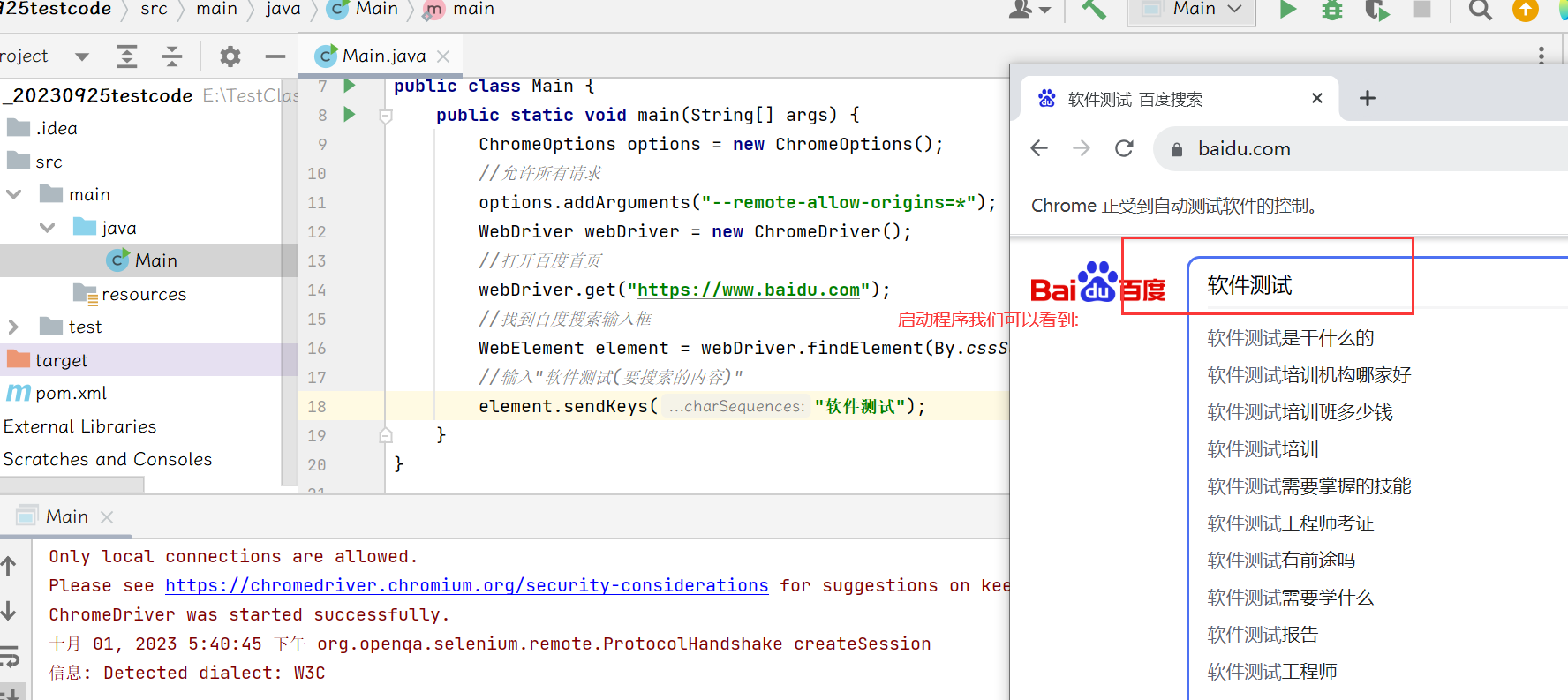Collapse the main folder in project tree
Screen dimensions: 1568x700
14,194
